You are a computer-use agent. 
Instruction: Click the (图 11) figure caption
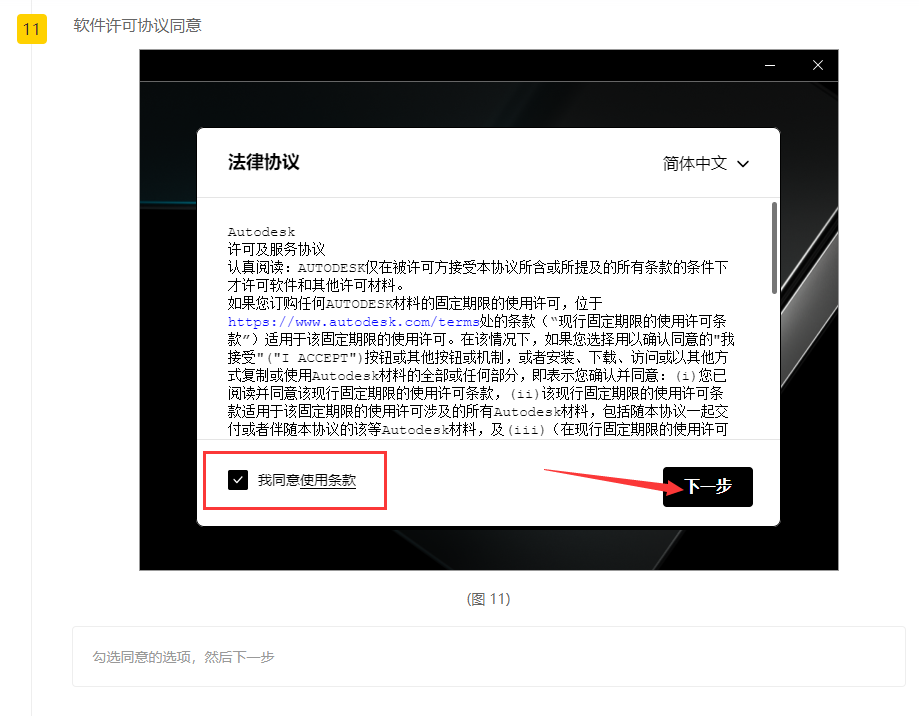(x=488, y=599)
